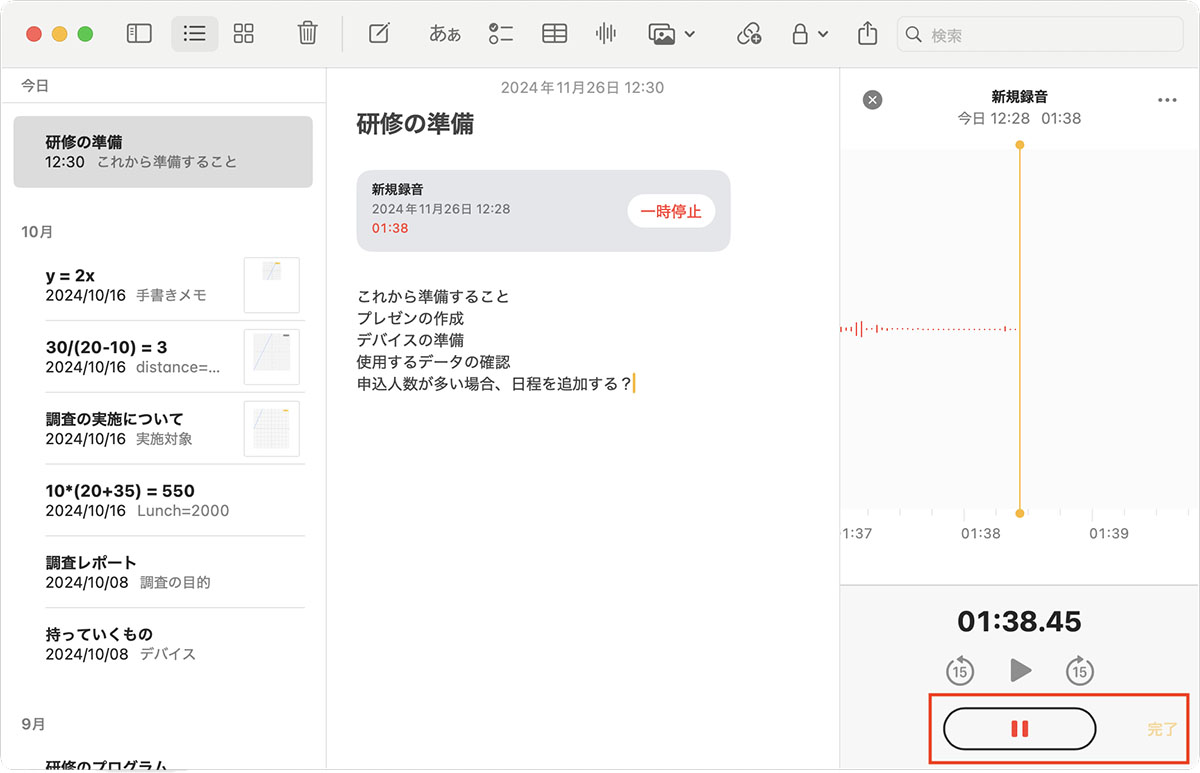Insert a table
Viewport: 1200px width, 773px height.
point(554,34)
